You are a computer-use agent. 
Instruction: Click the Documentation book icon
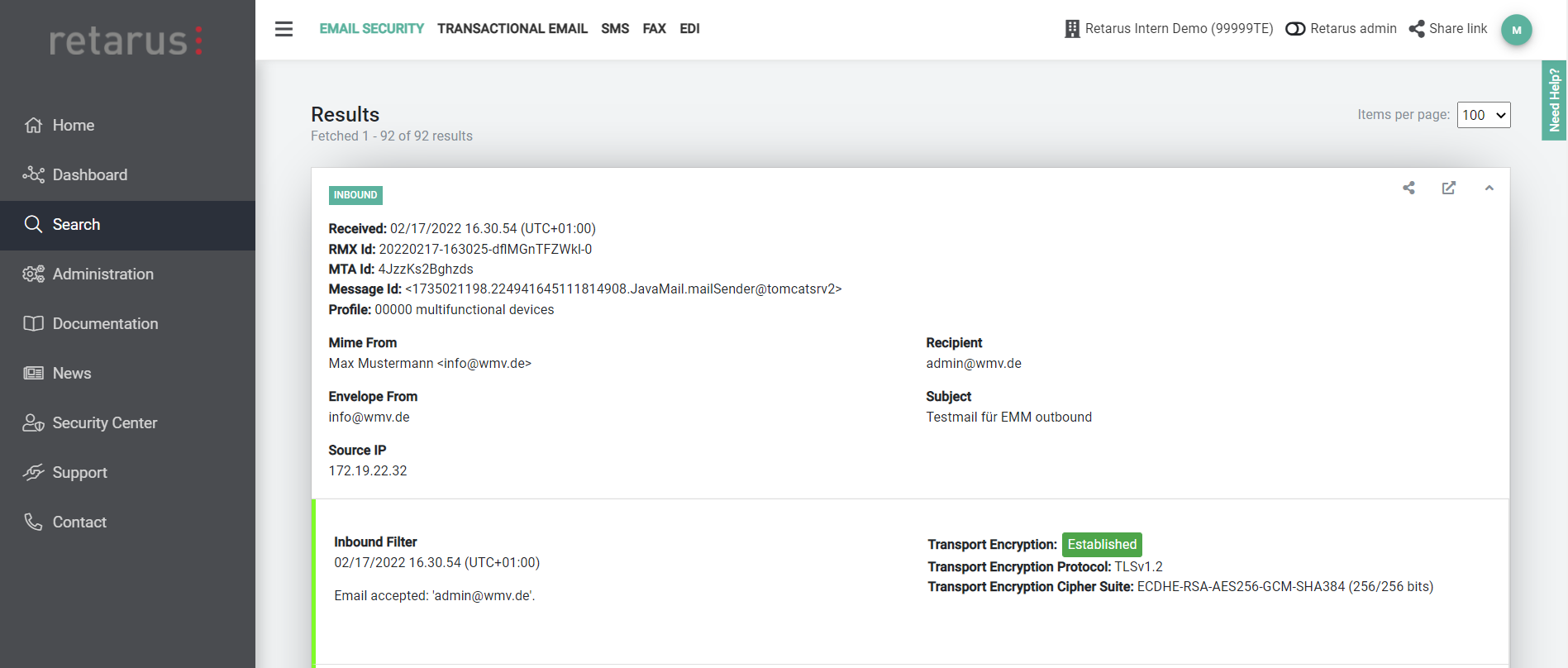click(x=33, y=323)
